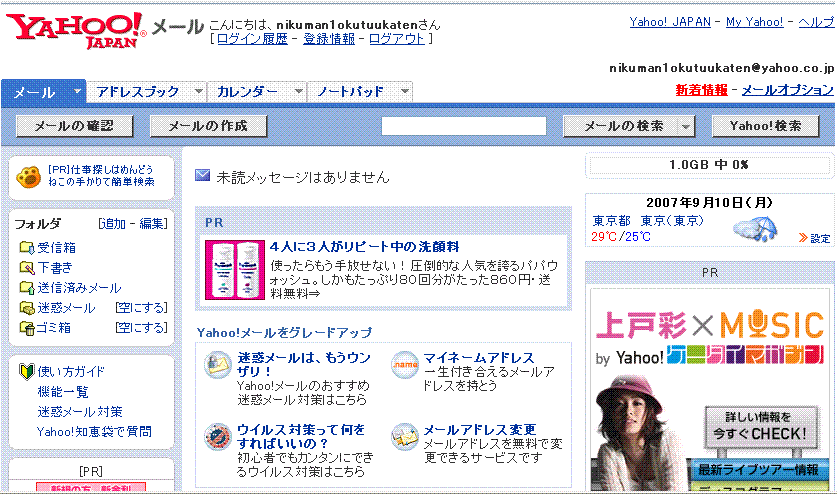Click the search text input field
Image resolution: width=837 pixels, height=494 pixels.
pyautogui.click(x=464, y=126)
